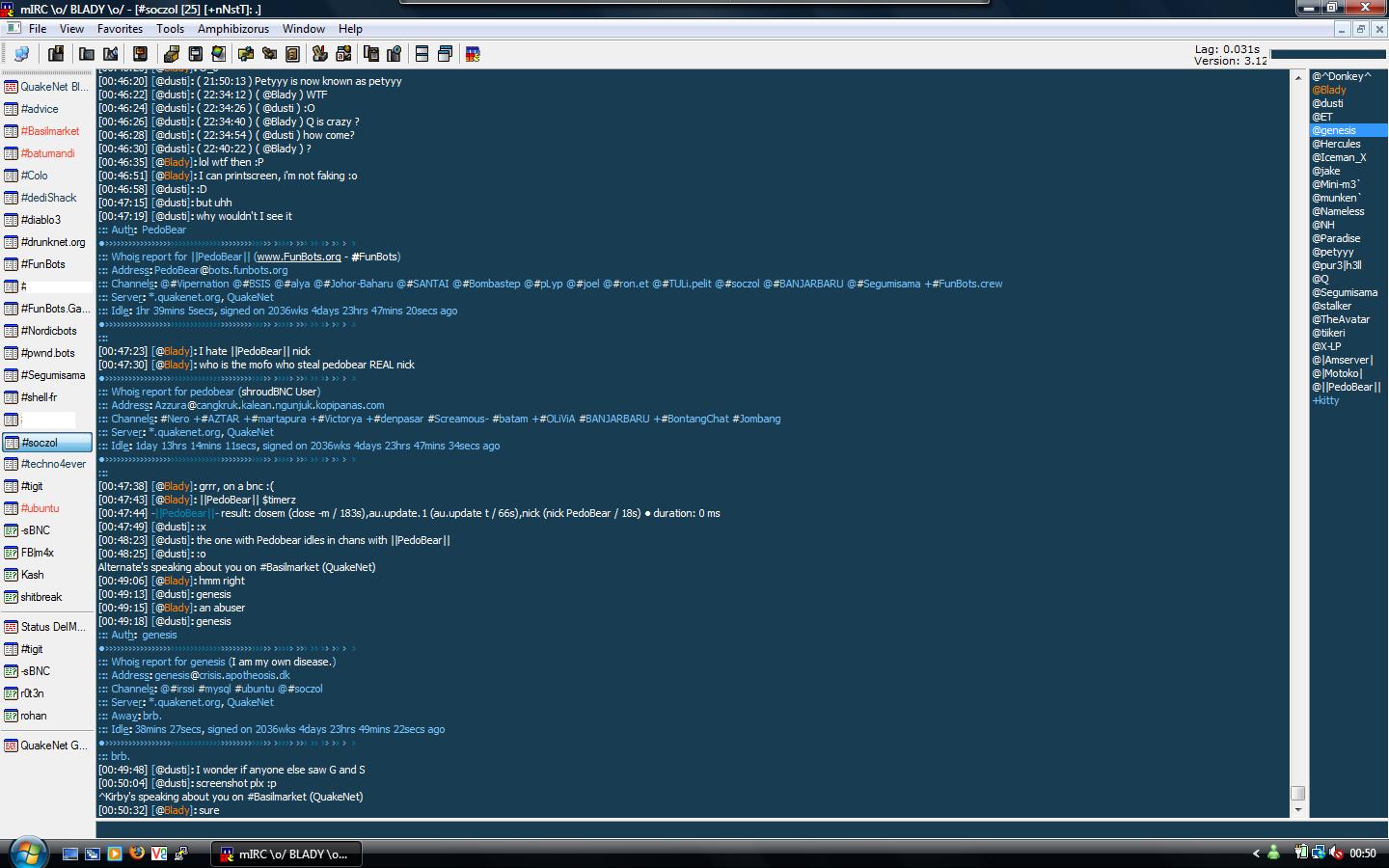Open the Channels List toolbar icon
This screenshot has width=1389, height=868.
click(110, 54)
